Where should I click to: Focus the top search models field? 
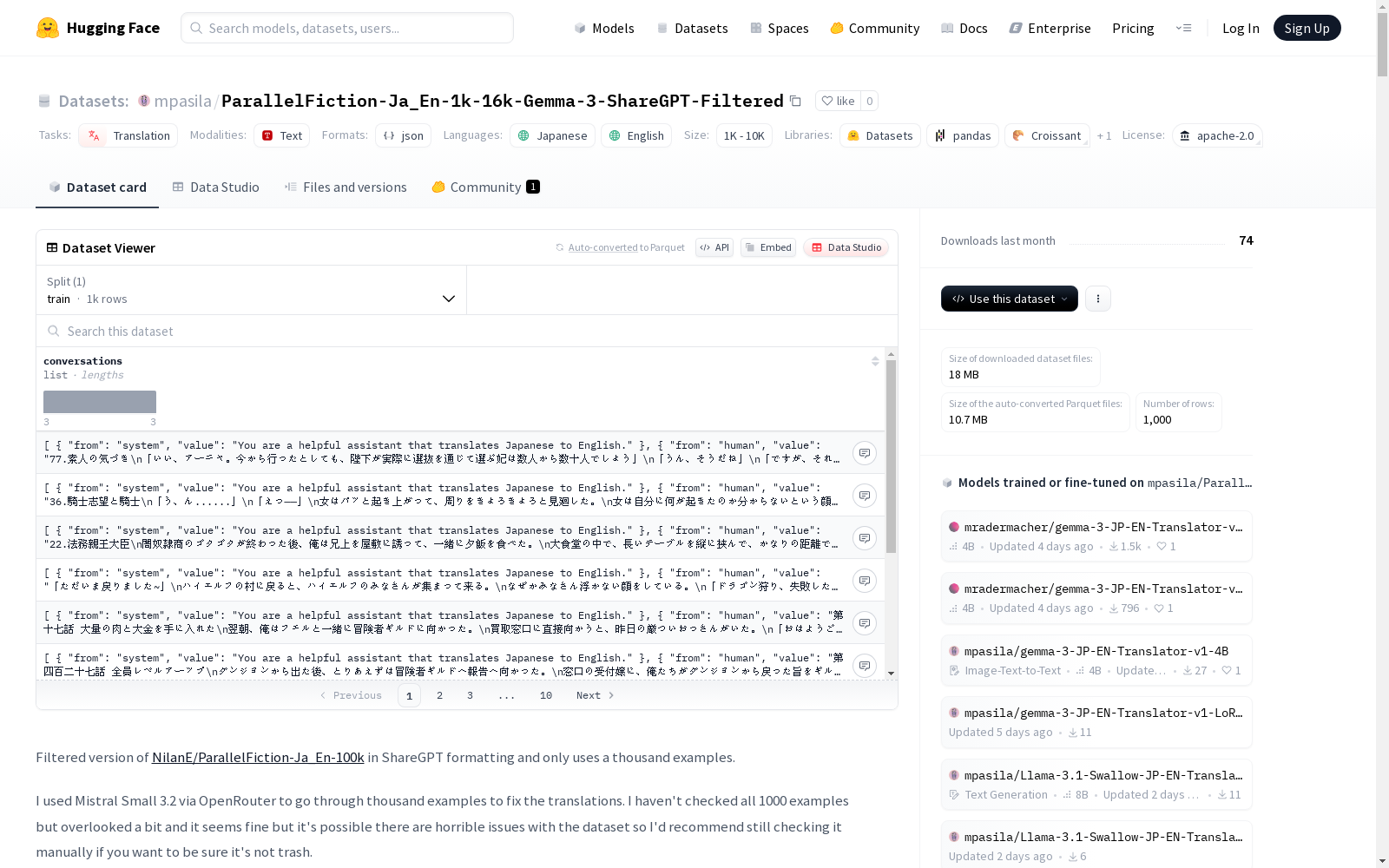tap(347, 28)
